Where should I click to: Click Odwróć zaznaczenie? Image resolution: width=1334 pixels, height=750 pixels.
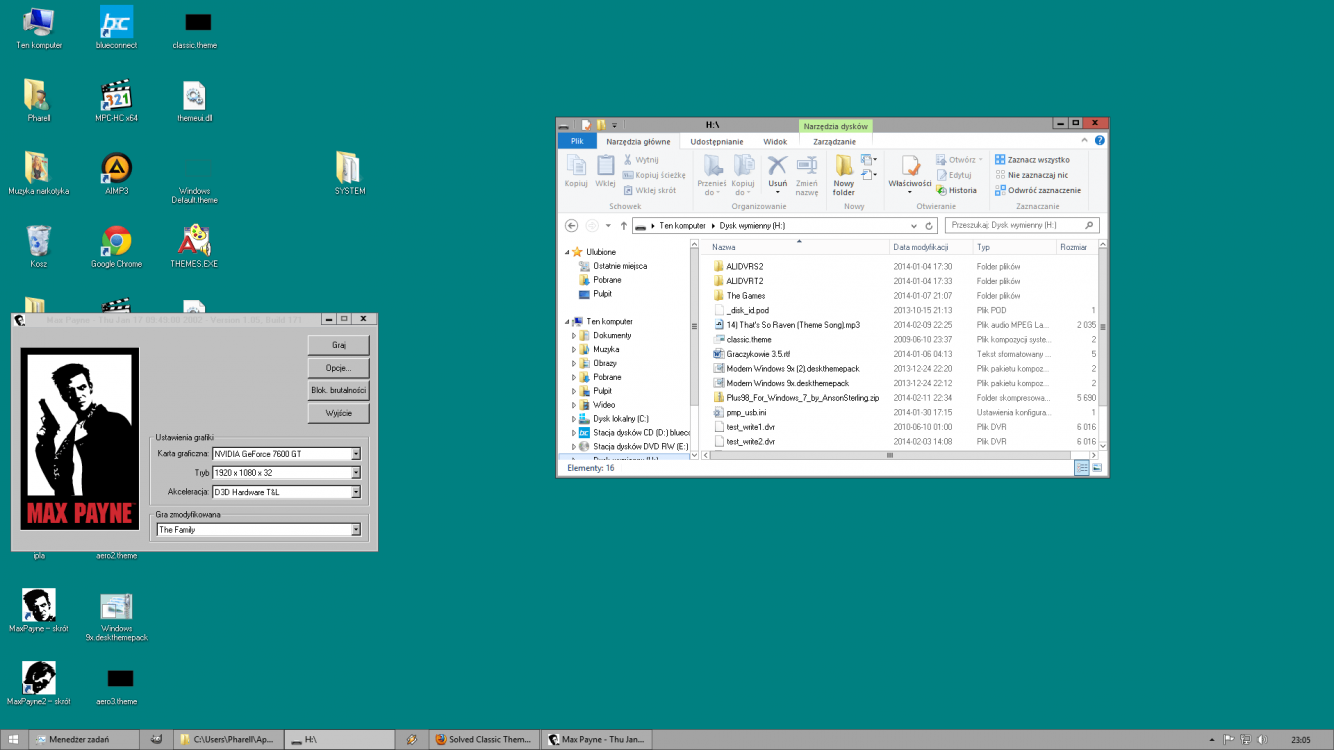coord(1038,190)
